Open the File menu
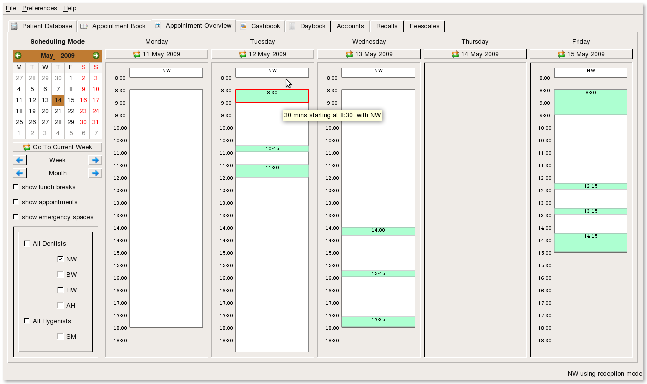 tap(11, 8)
